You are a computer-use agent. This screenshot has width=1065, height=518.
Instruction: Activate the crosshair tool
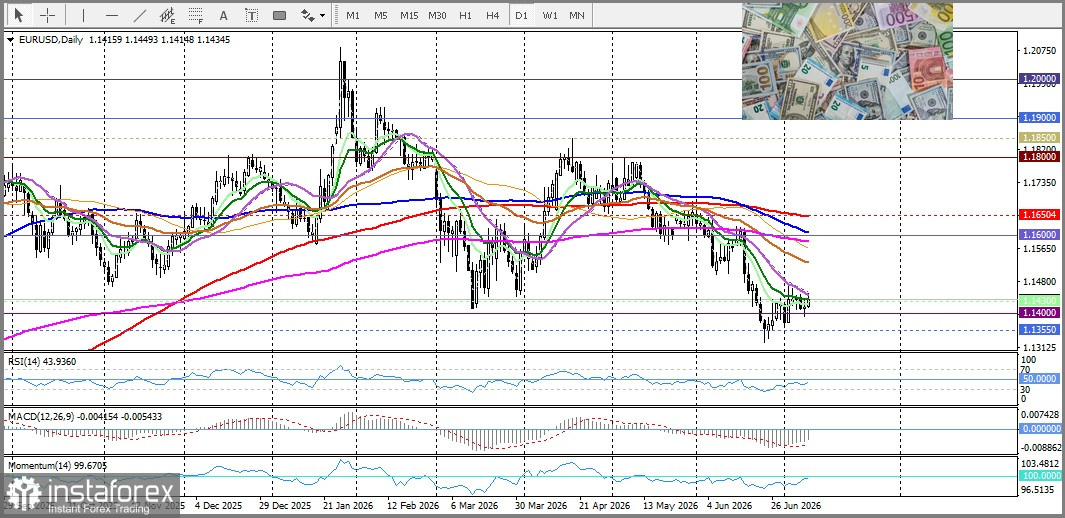tap(48, 15)
